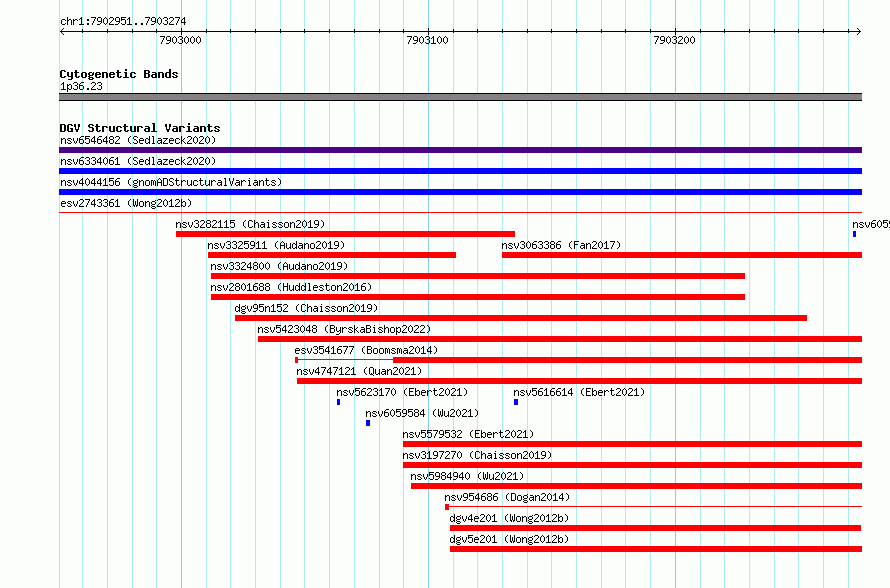Open nsv3325911 (Audano2019) variant label
Viewport: 890px width, 588px height.
[276, 245]
